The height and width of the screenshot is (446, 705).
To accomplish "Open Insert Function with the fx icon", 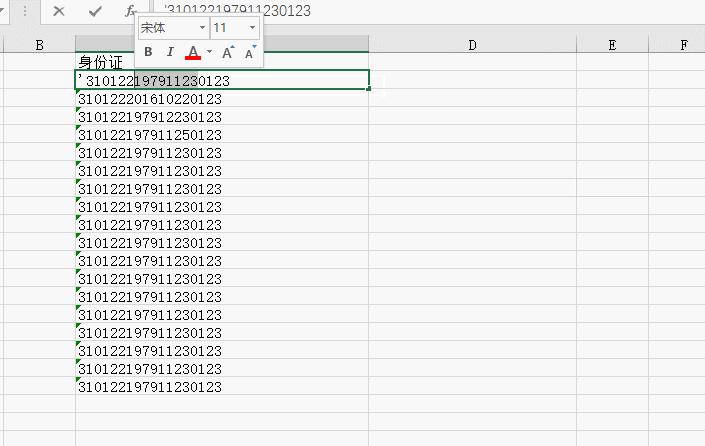I will point(130,11).
